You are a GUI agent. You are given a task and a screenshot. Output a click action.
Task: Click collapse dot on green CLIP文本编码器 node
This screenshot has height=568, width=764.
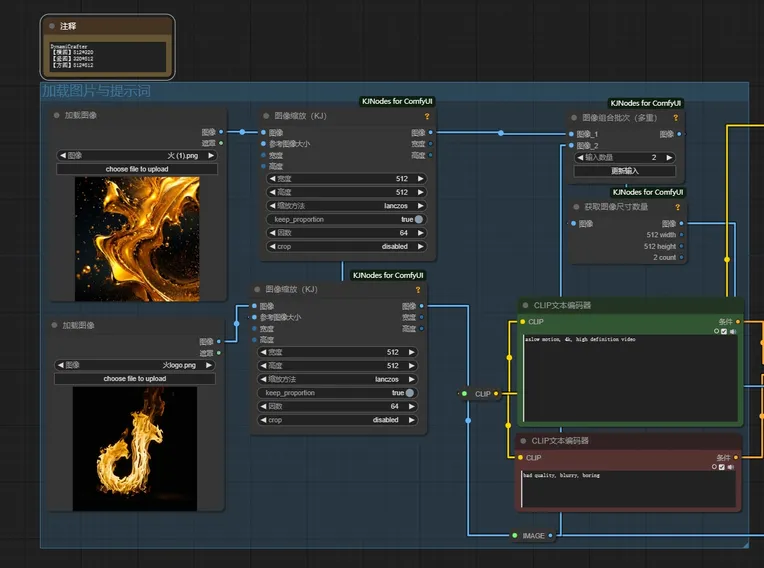[x=524, y=306]
